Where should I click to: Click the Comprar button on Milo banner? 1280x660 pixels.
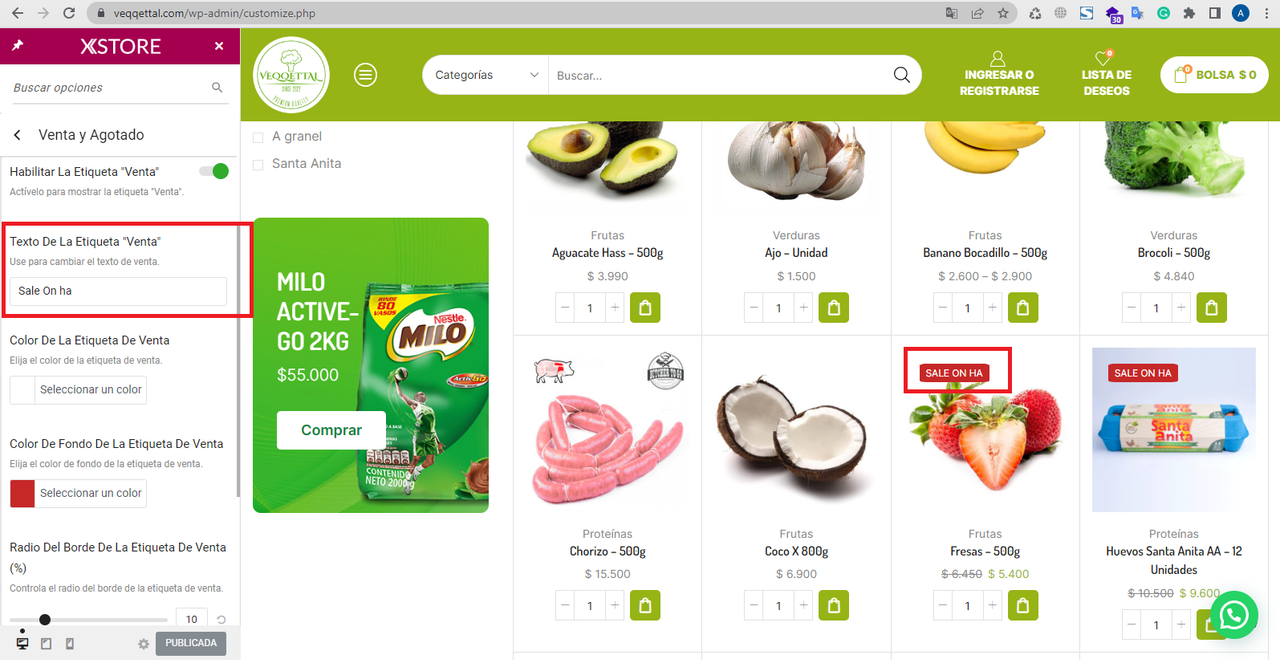click(331, 430)
